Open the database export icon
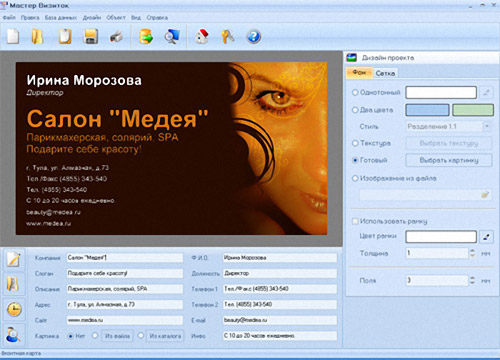500x360 pixels. tap(146, 37)
